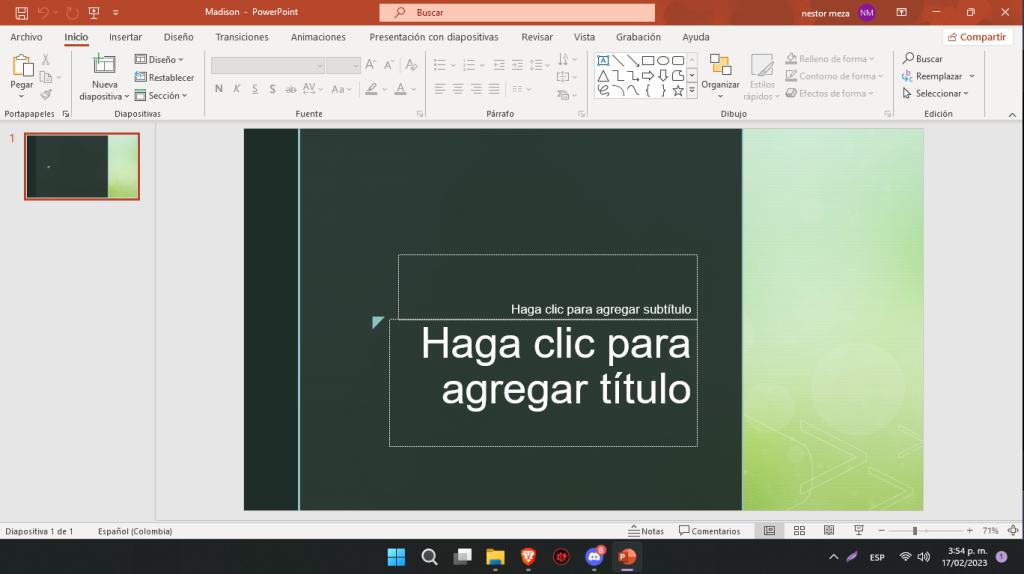This screenshot has width=1024, height=574.
Task: Fit slide to current window
Action: (x=1013, y=531)
